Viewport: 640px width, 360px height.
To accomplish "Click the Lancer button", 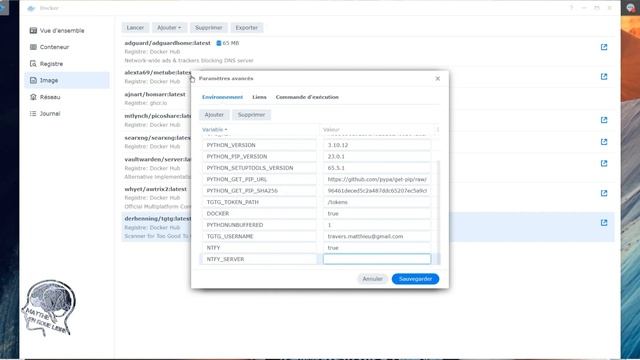I will 135,28.
